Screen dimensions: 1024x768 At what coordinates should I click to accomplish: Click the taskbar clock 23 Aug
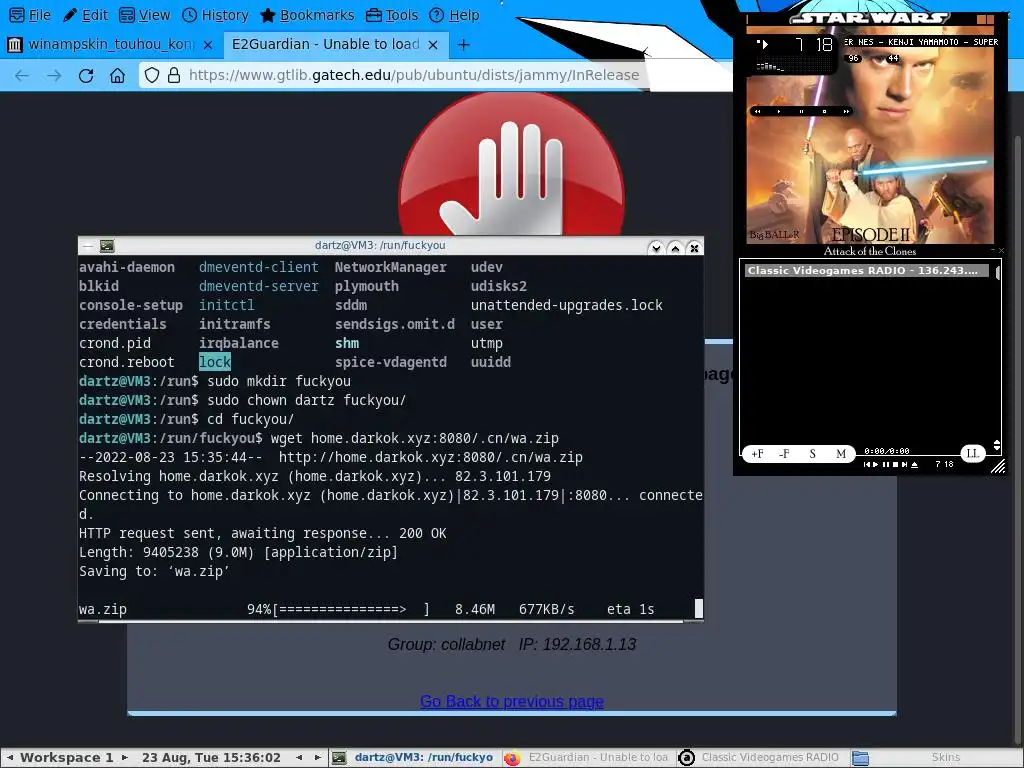[x=211, y=758]
